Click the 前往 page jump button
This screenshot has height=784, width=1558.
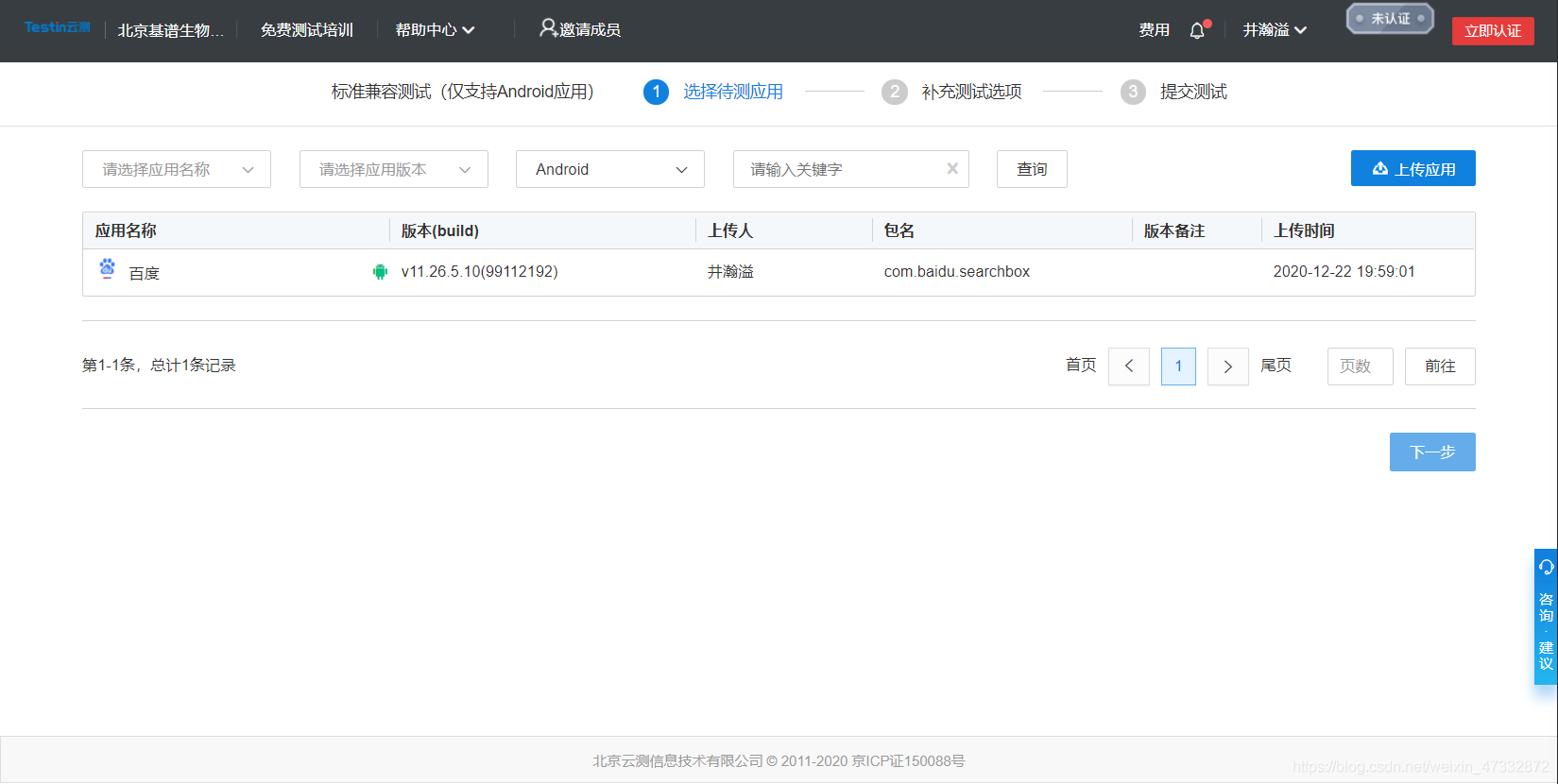point(1440,366)
